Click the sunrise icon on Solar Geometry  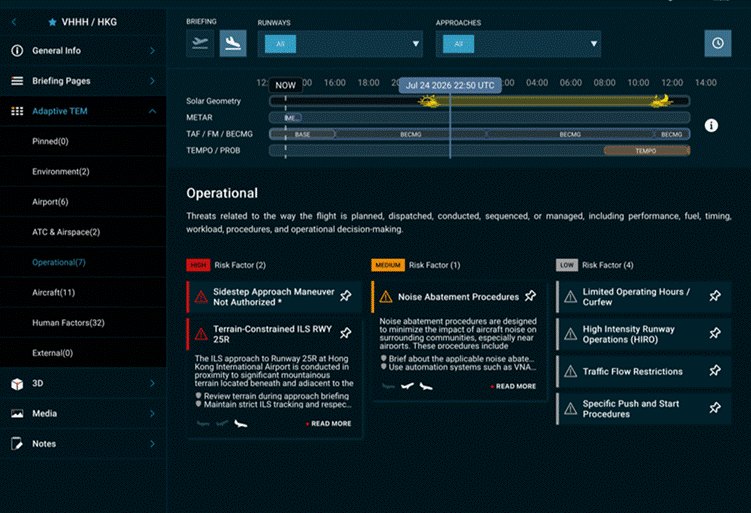[x=429, y=101]
